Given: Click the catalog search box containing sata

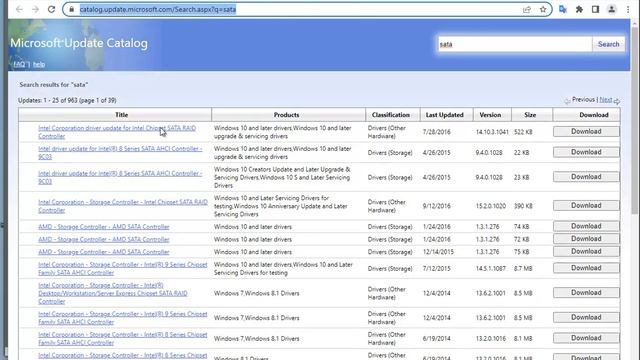Looking at the screenshot, I should [x=514, y=44].
